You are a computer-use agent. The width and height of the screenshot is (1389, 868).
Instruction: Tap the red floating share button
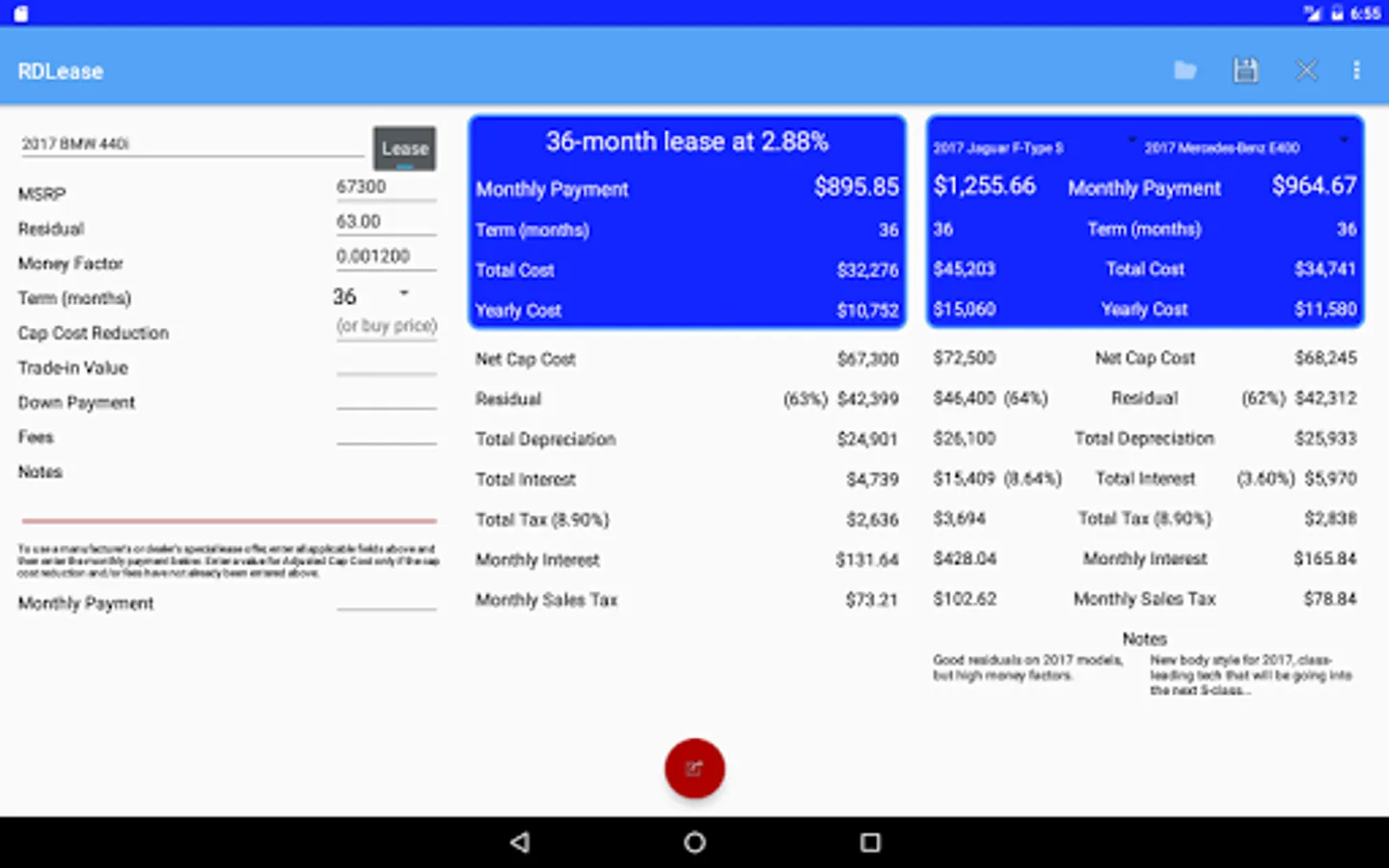coord(694,769)
